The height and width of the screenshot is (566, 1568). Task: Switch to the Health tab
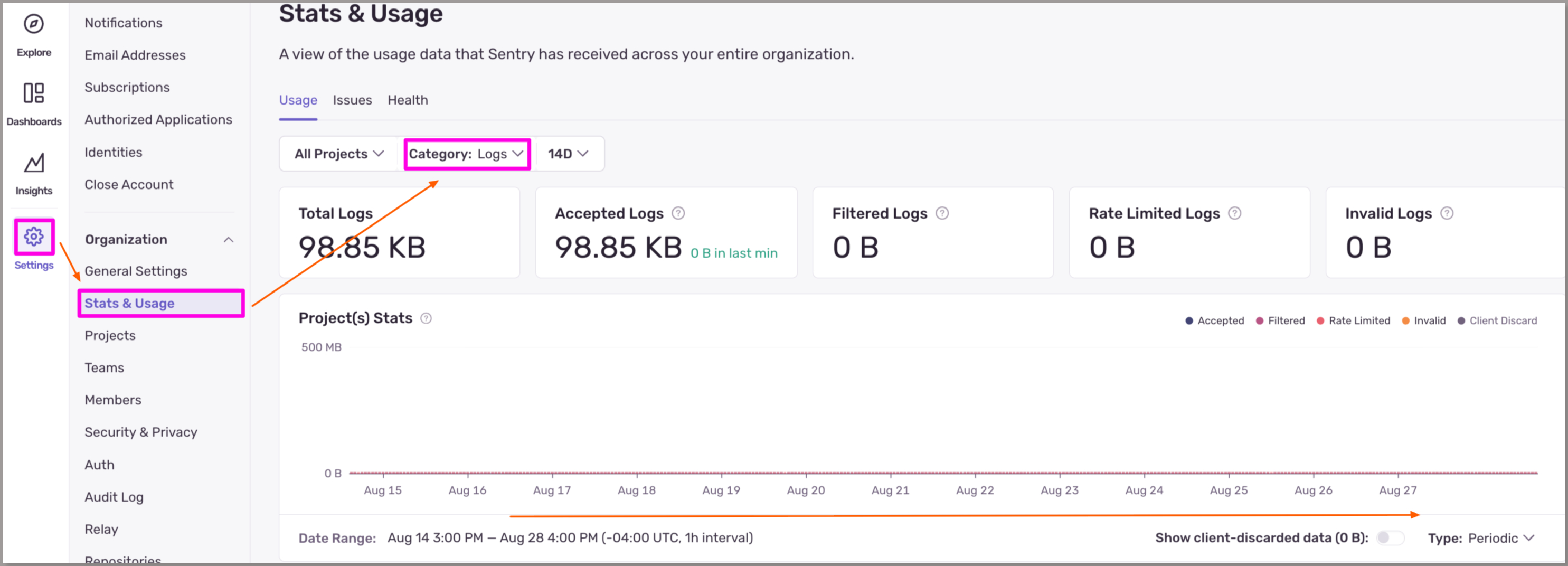tap(407, 100)
